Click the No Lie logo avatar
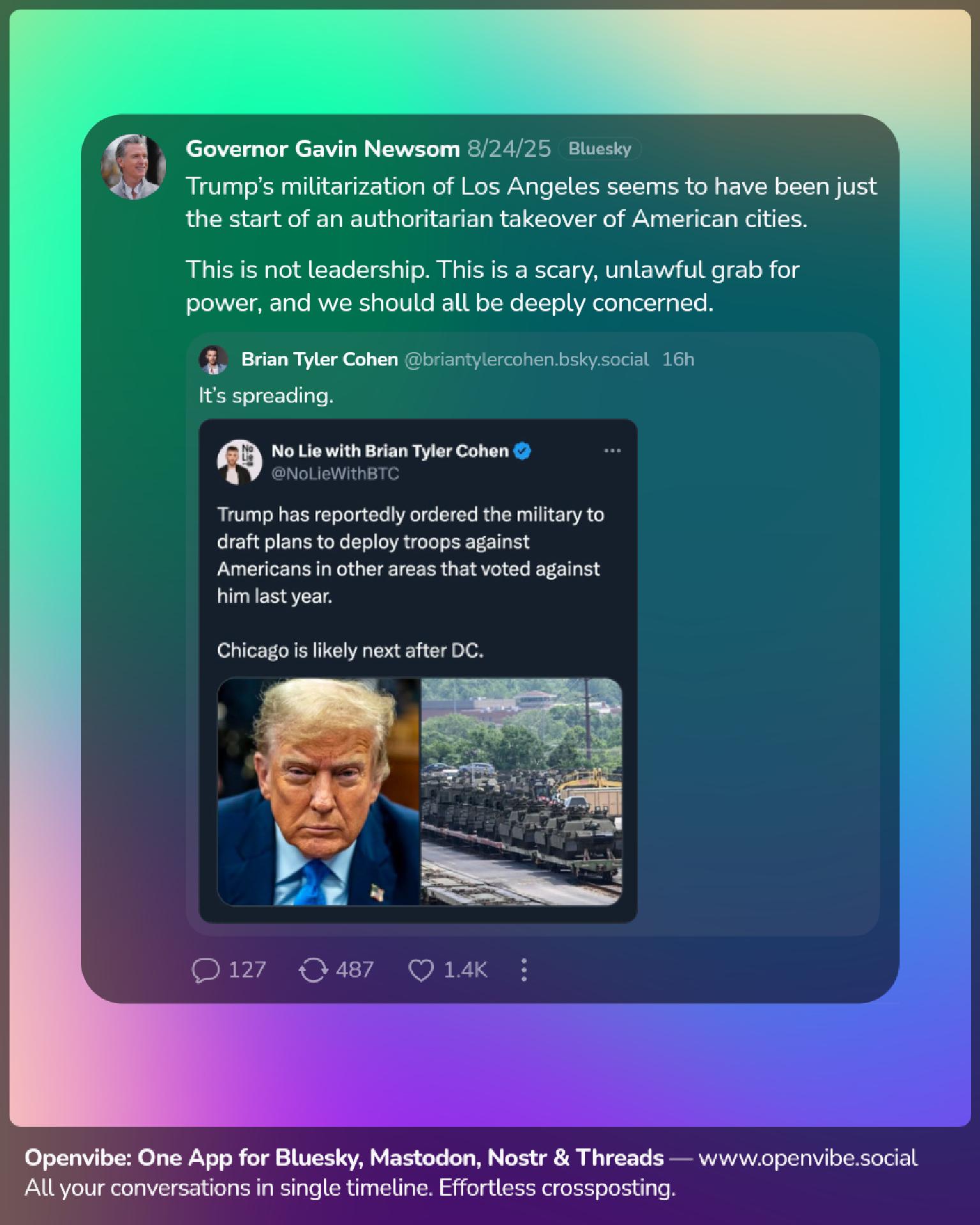The width and height of the screenshot is (980, 1225). (239, 462)
